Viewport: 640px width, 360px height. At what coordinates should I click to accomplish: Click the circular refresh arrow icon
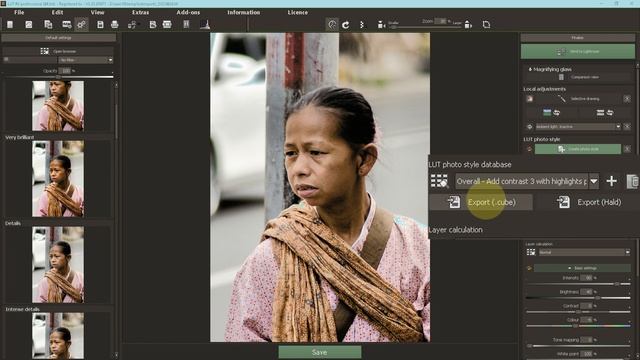[346, 25]
